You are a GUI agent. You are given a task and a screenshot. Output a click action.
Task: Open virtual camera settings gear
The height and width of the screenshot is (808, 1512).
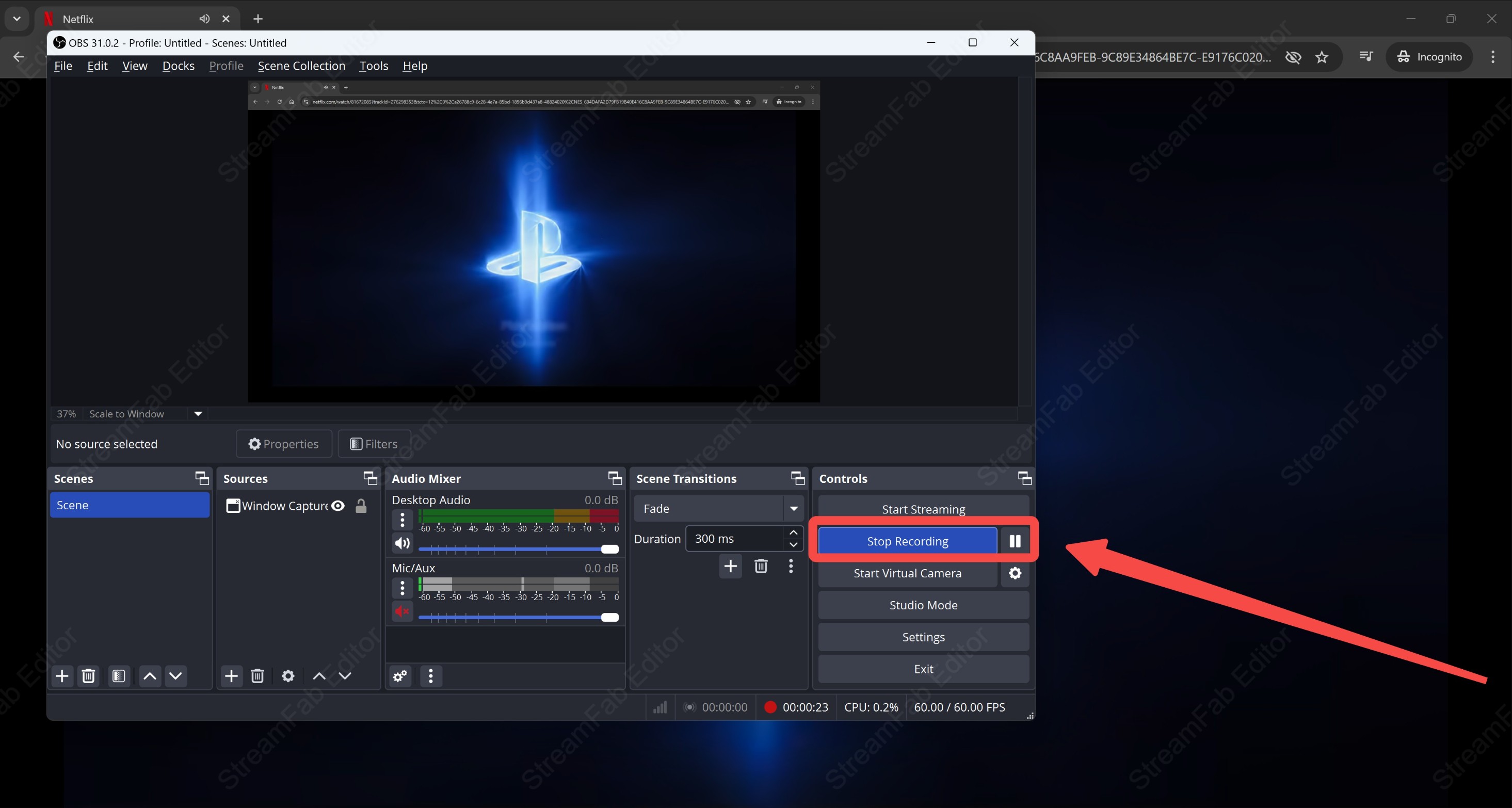pyautogui.click(x=1015, y=573)
